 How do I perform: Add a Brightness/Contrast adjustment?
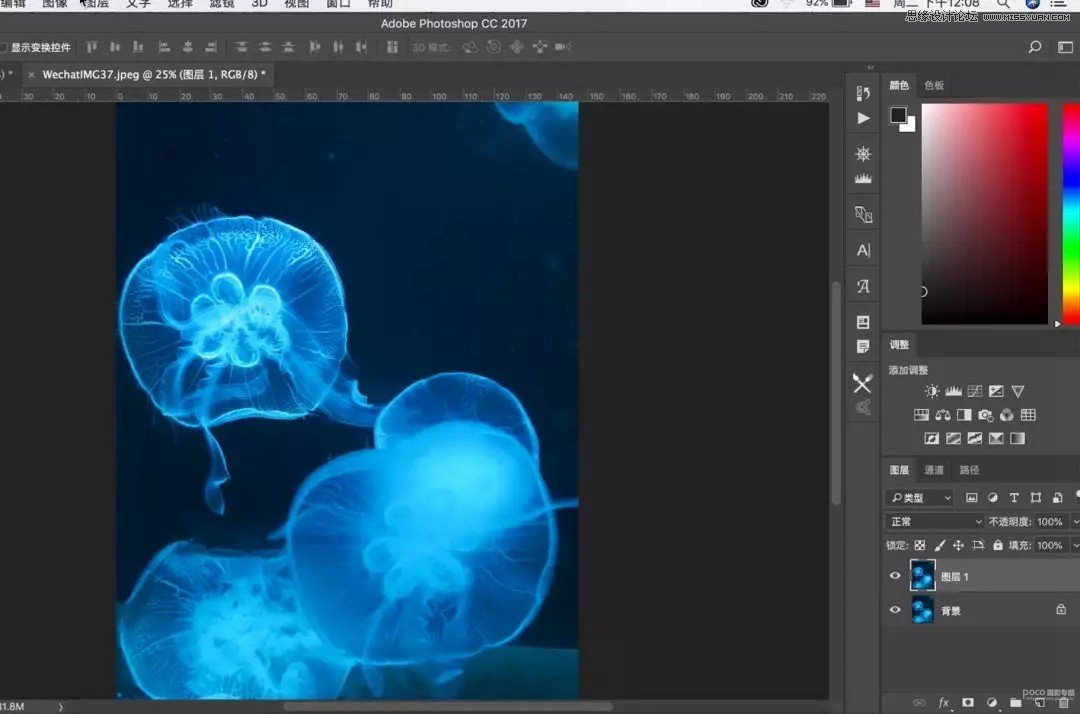[932, 391]
